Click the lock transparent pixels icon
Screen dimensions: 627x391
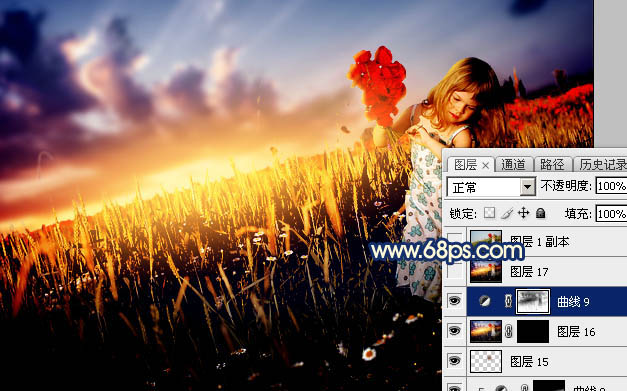(489, 213)
